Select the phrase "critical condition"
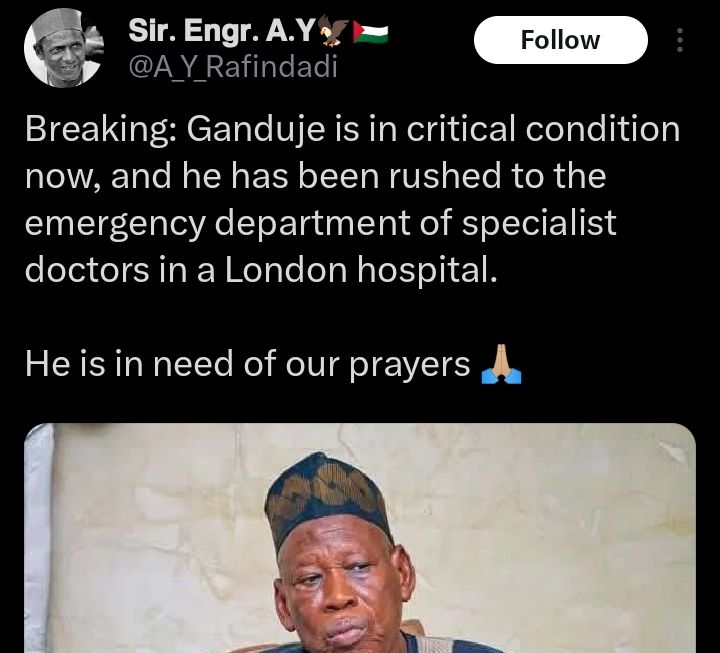This screenshot has height=653, width=720. coord(543,129)
